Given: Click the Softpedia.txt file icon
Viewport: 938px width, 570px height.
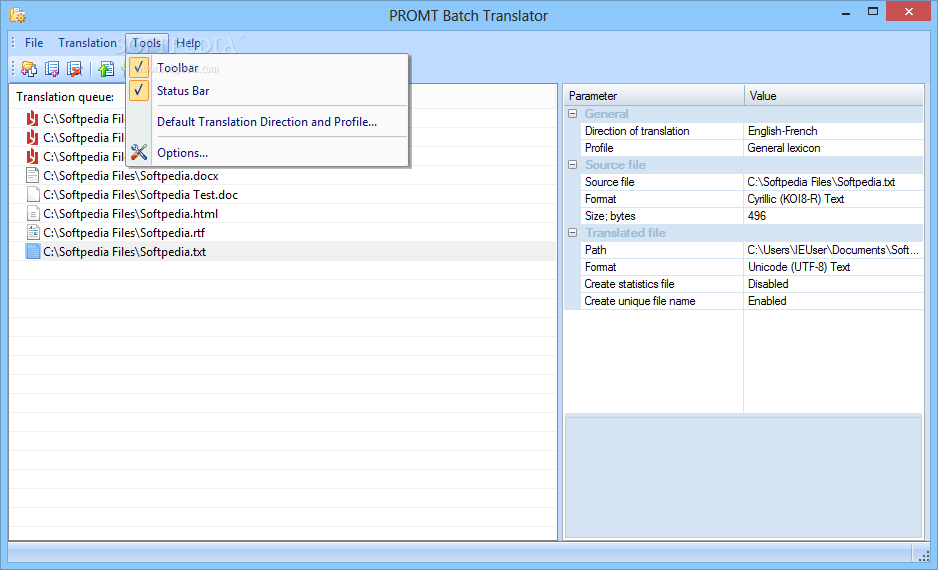Looking at the screenshot, I should [33, 251].
